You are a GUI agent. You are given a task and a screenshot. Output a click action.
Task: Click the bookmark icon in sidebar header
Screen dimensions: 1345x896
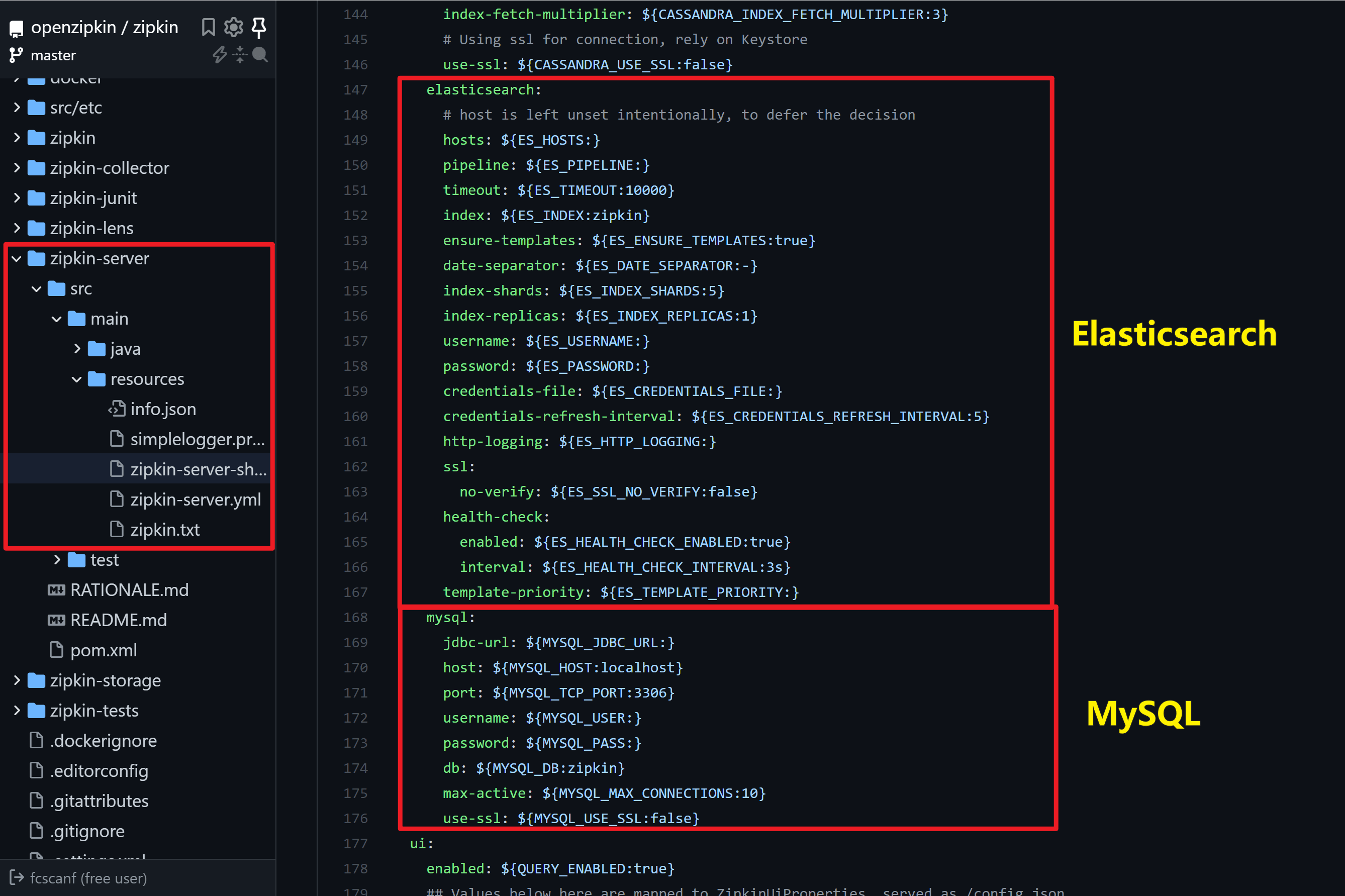tap(208, 27)
